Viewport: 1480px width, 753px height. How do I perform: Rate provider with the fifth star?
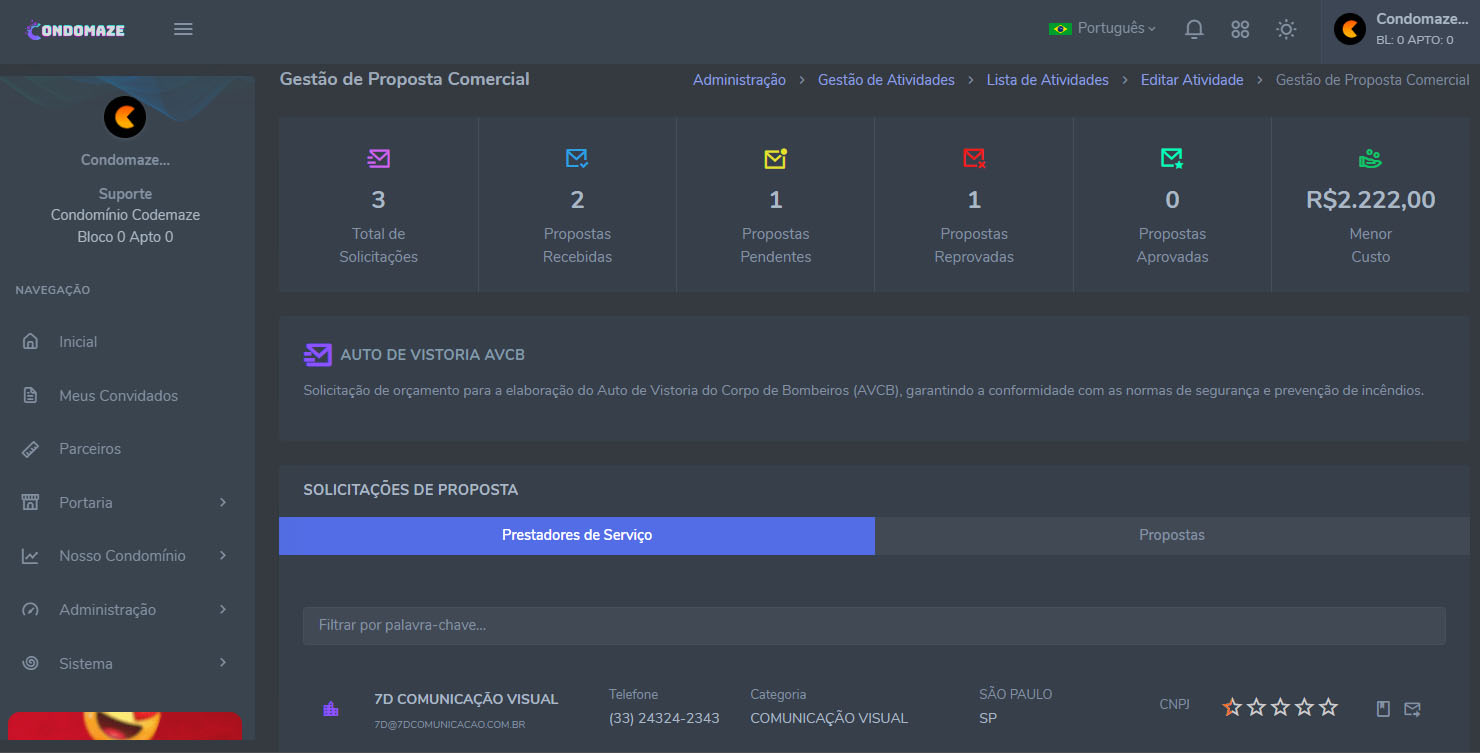pos(1328,708)
